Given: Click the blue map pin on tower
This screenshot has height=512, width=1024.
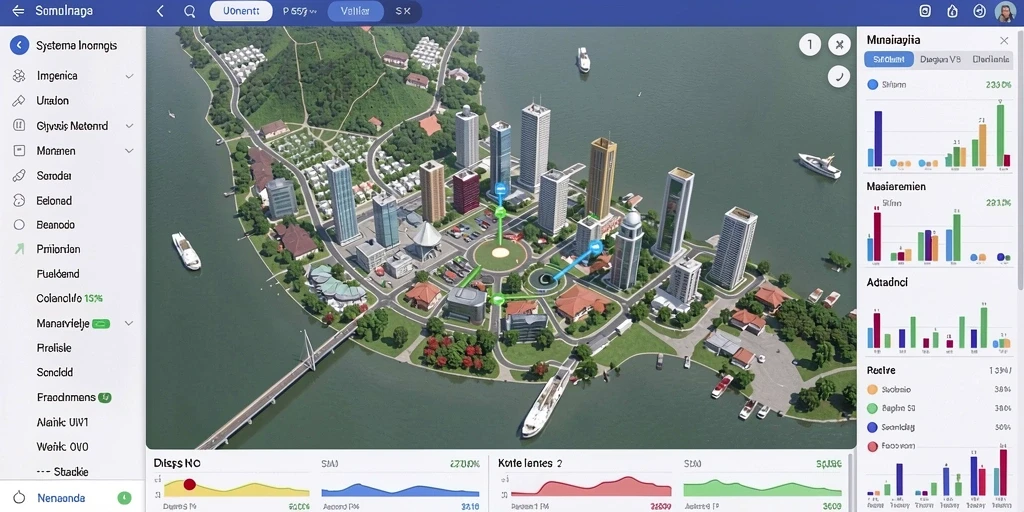Looking at the screenshot, I should [500, 189].
